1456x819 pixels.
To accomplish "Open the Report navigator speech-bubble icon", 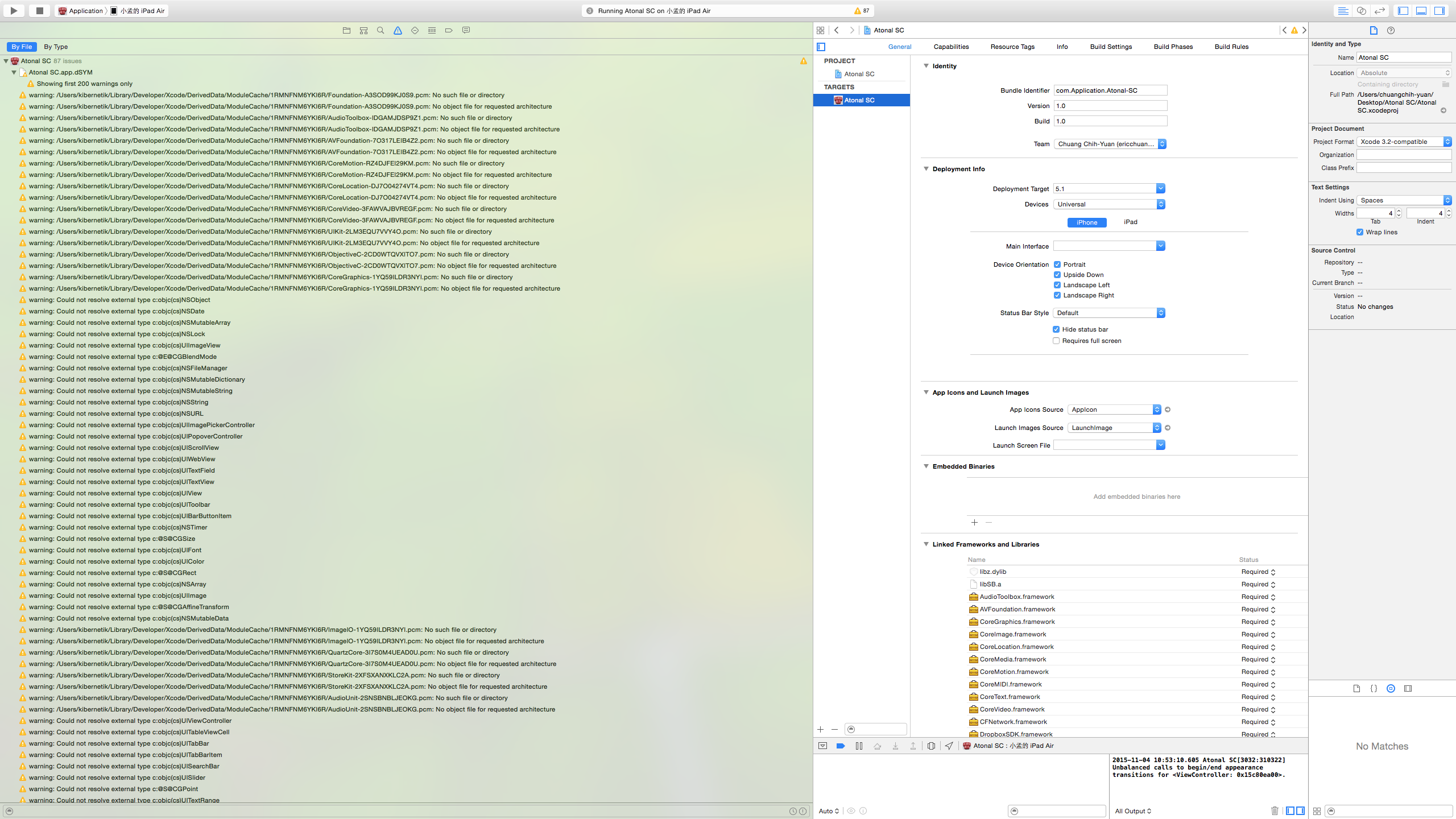I will coord(466,31).
